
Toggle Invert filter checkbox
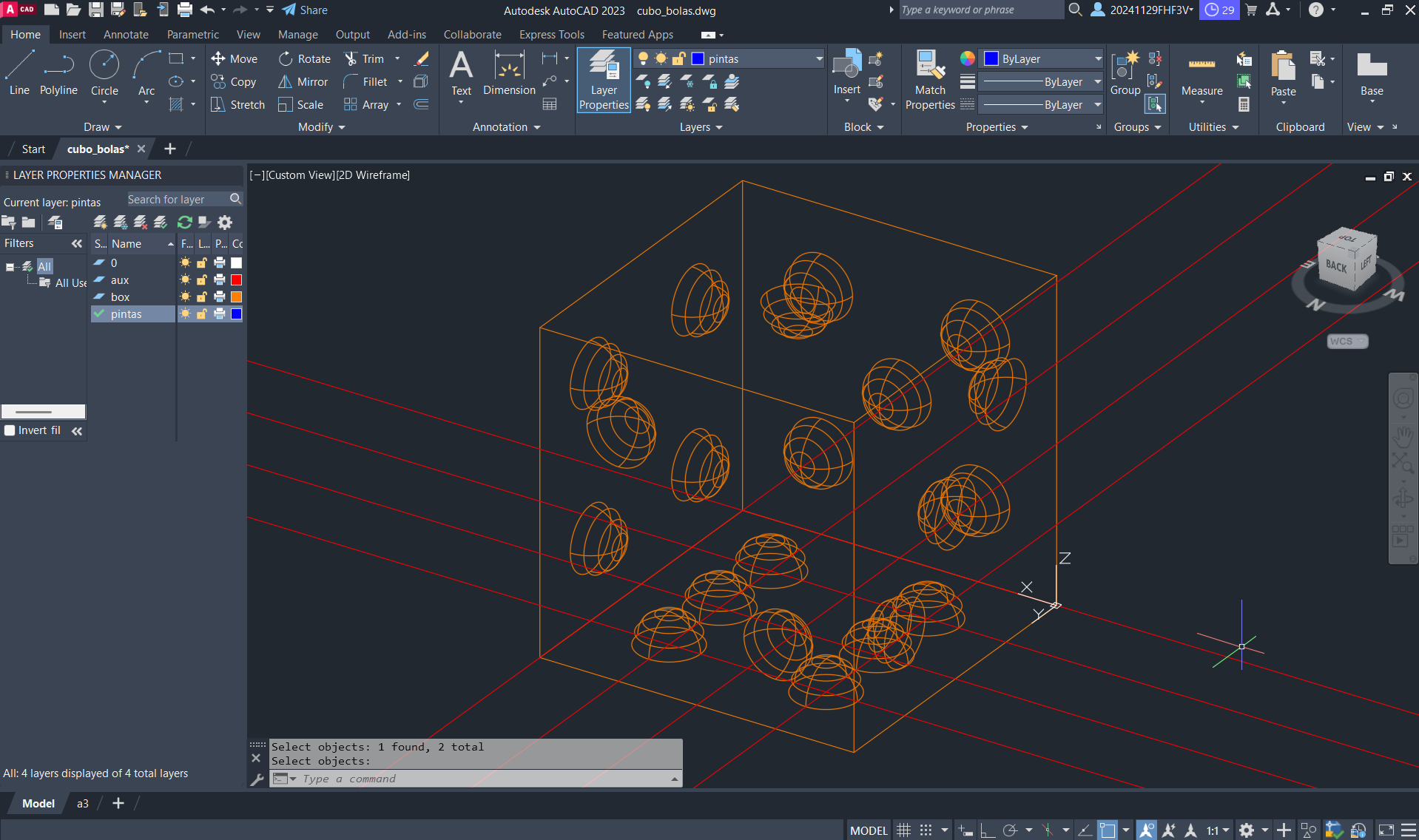(10, 430)
